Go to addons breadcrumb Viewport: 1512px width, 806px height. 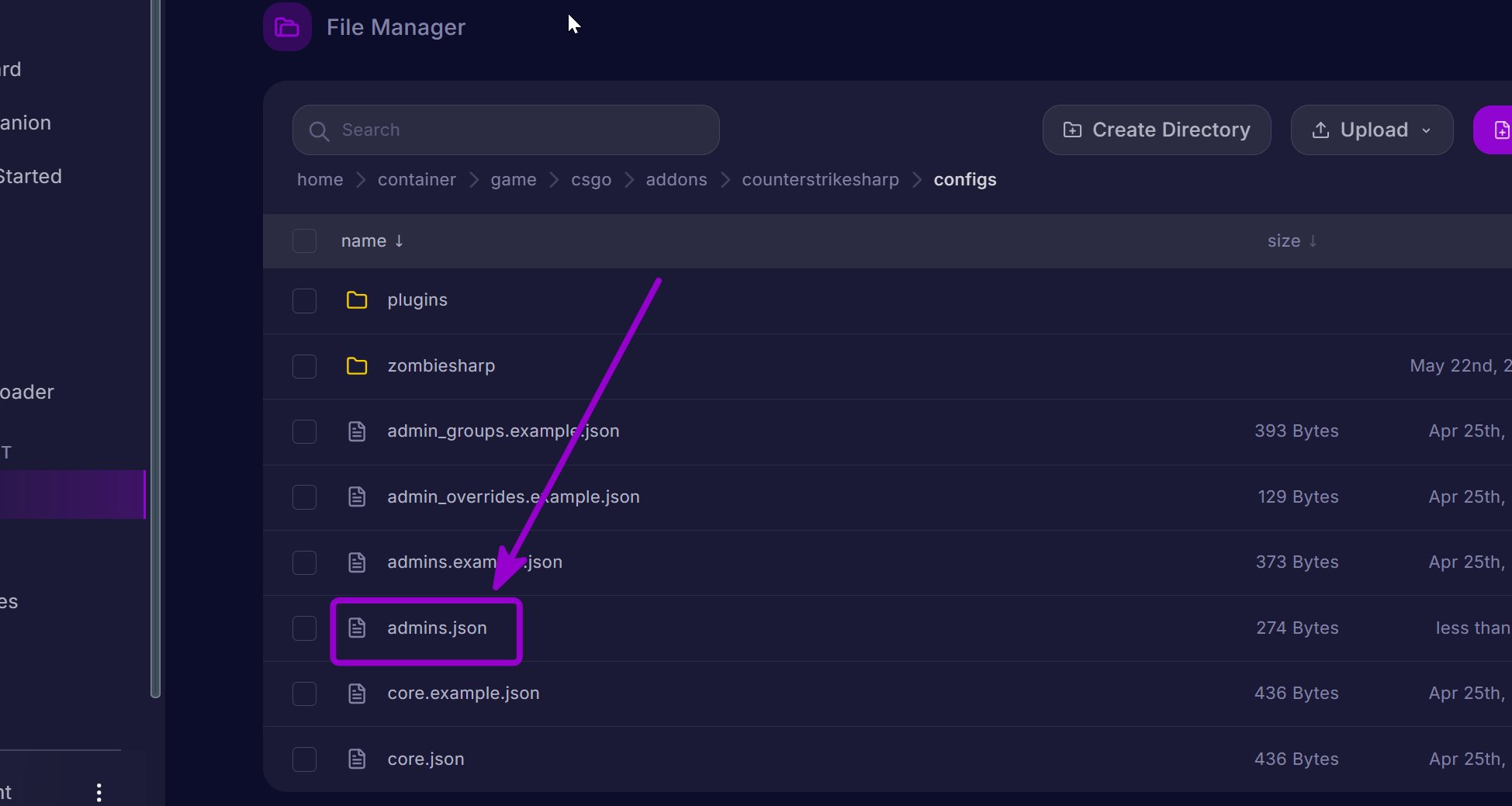[676, 180]
